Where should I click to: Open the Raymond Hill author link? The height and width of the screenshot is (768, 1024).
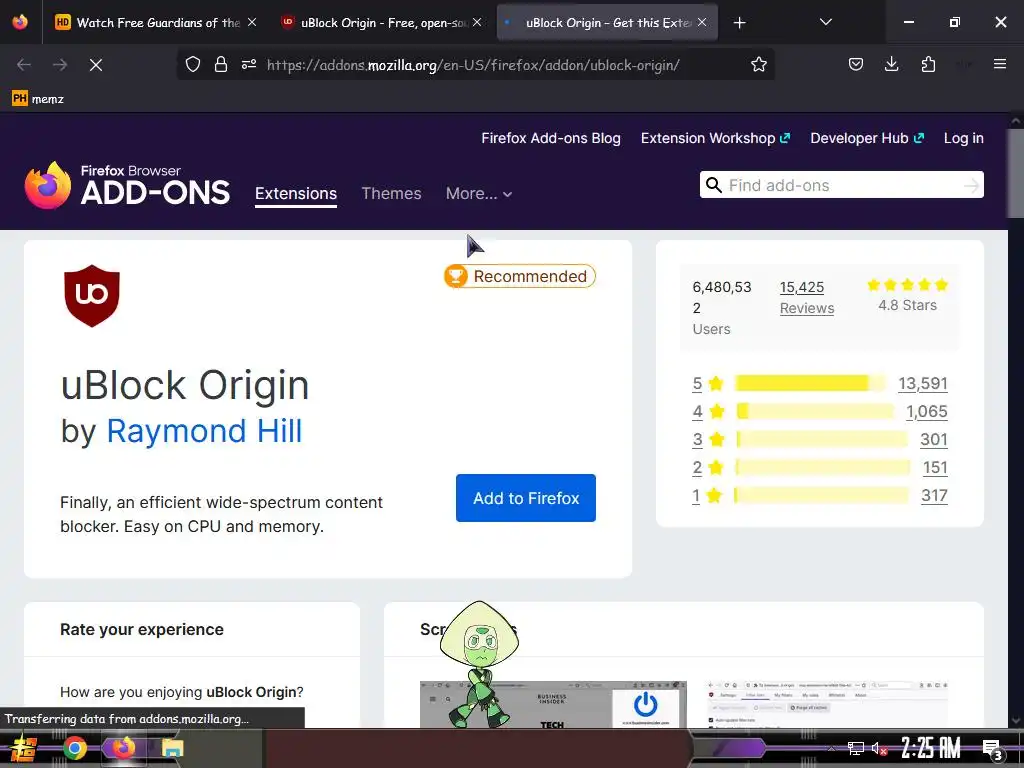(204, 432)
